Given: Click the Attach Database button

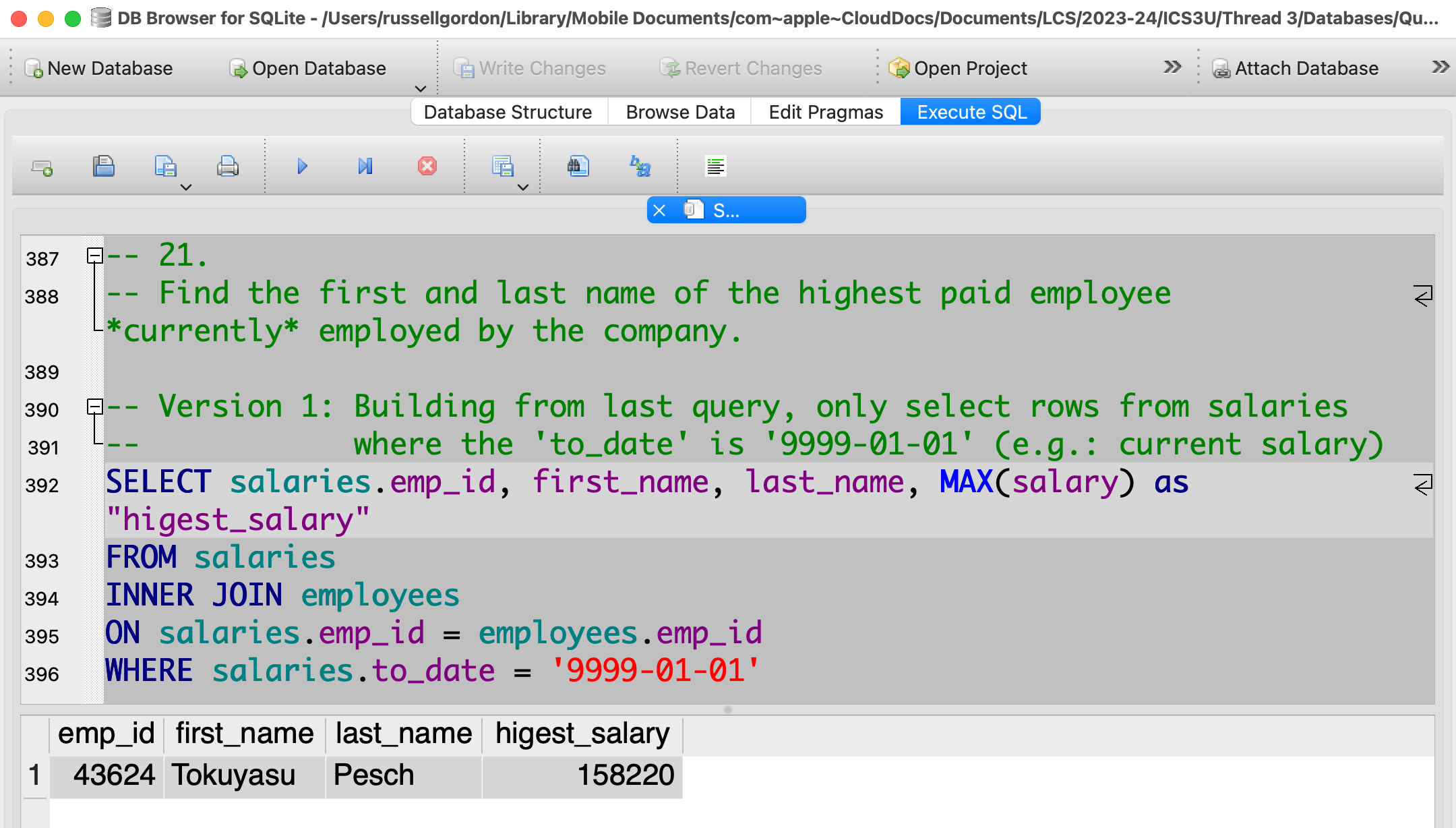Looking at the screenshot, I should tap(1295, 68).
